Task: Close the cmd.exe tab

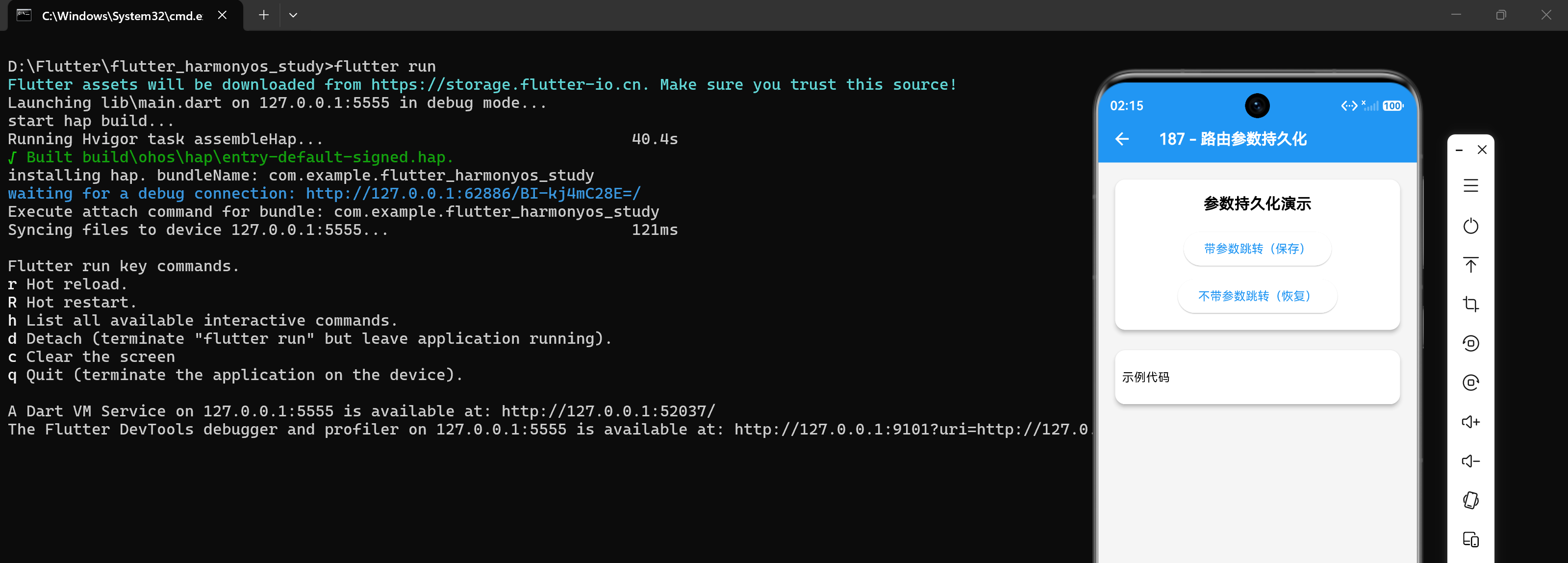Action: pos(222,15)
